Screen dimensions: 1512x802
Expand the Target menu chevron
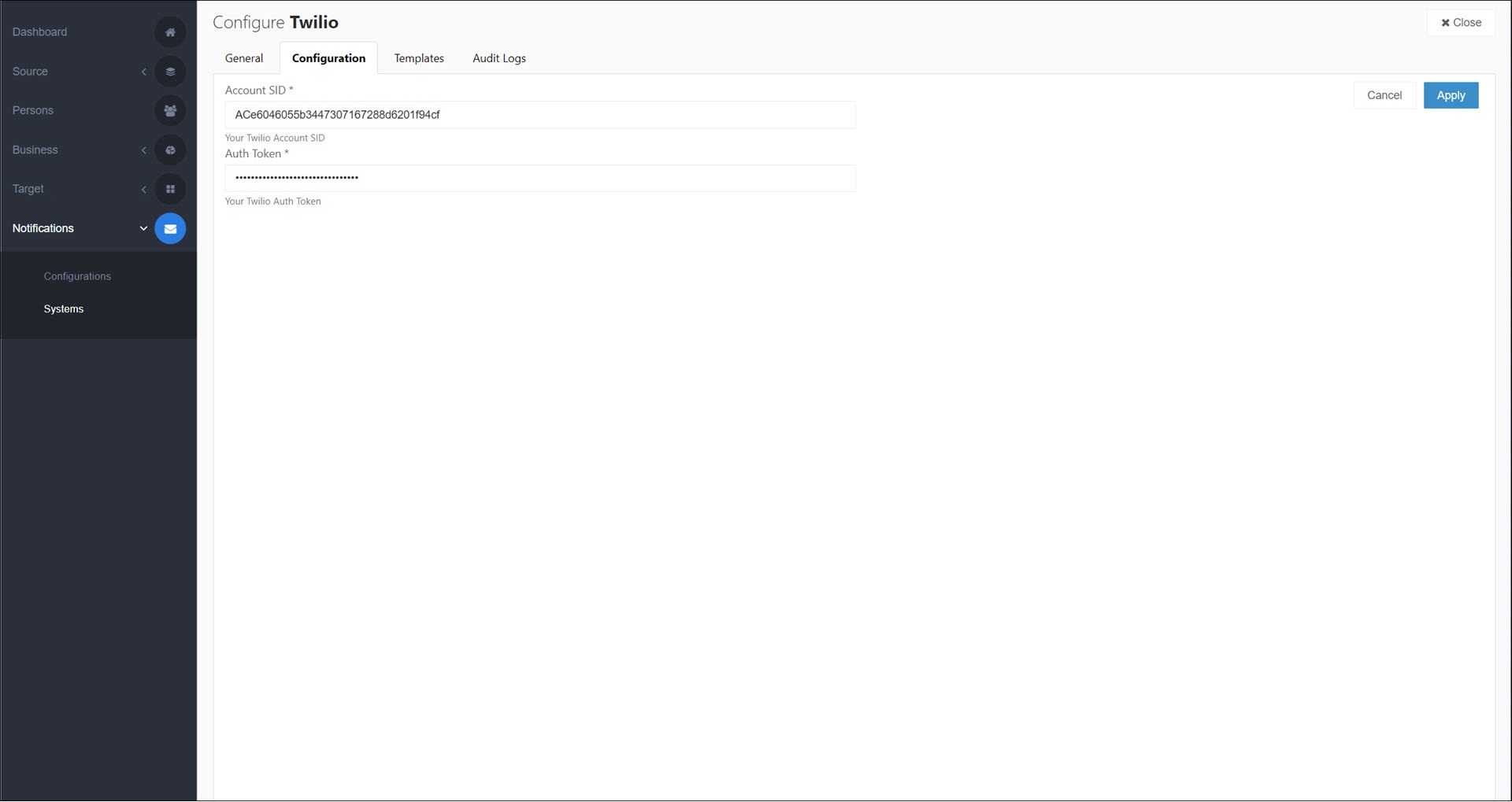click(x=143, y=189)
